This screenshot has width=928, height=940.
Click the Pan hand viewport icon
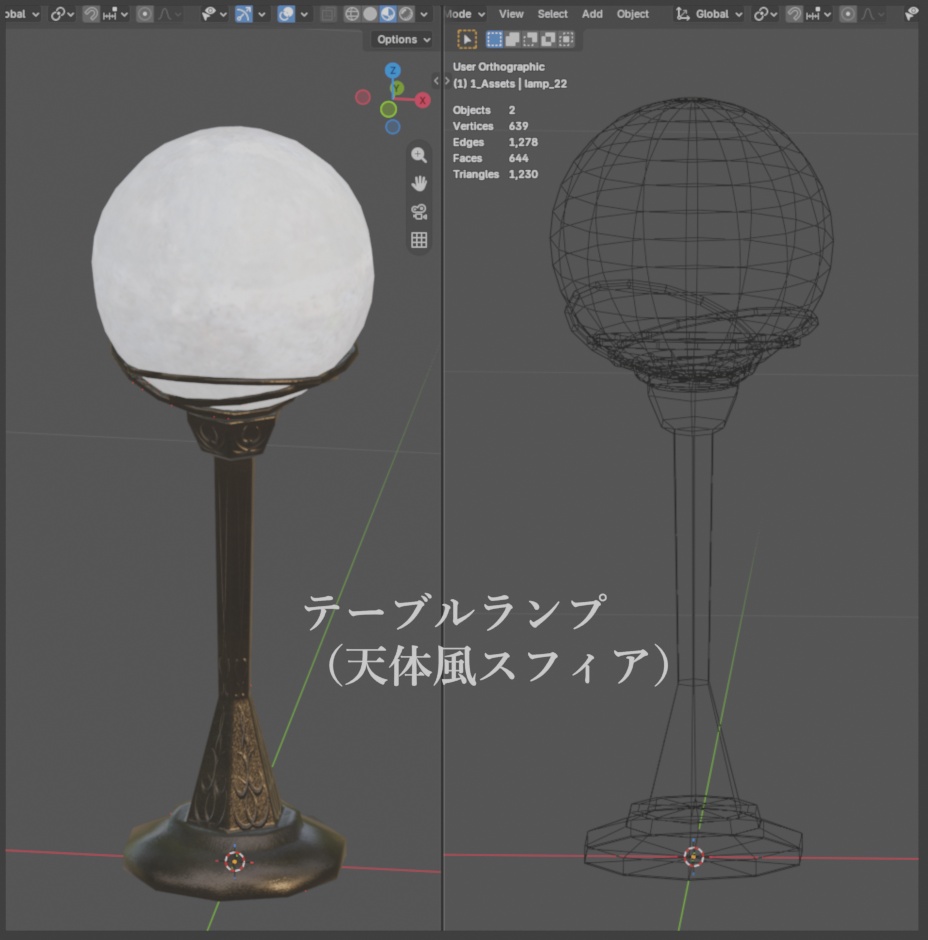pos(419,183)
